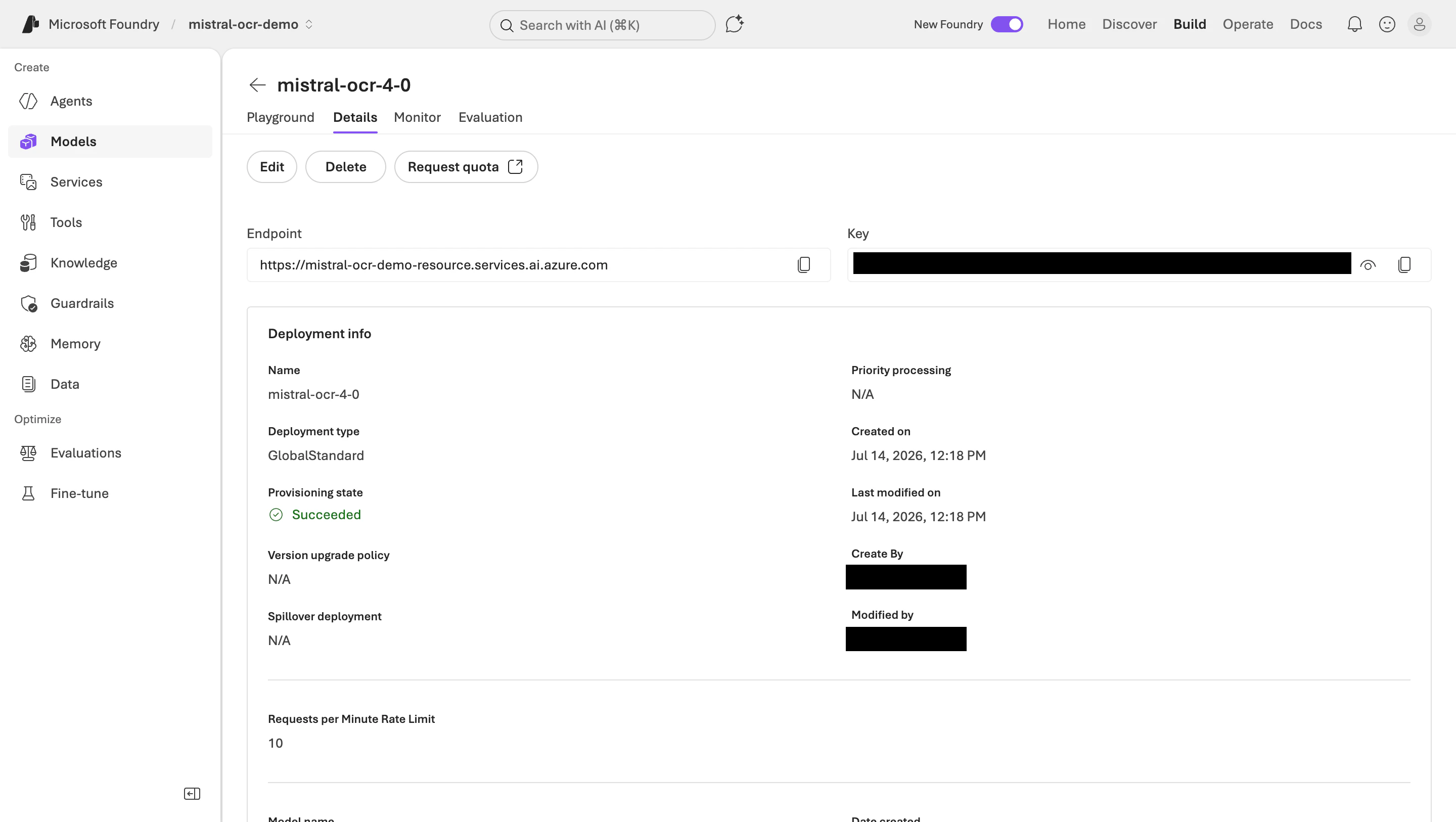Click the Delete button
This screenshot has height=822, width=1456.
(x=346, y=167)
